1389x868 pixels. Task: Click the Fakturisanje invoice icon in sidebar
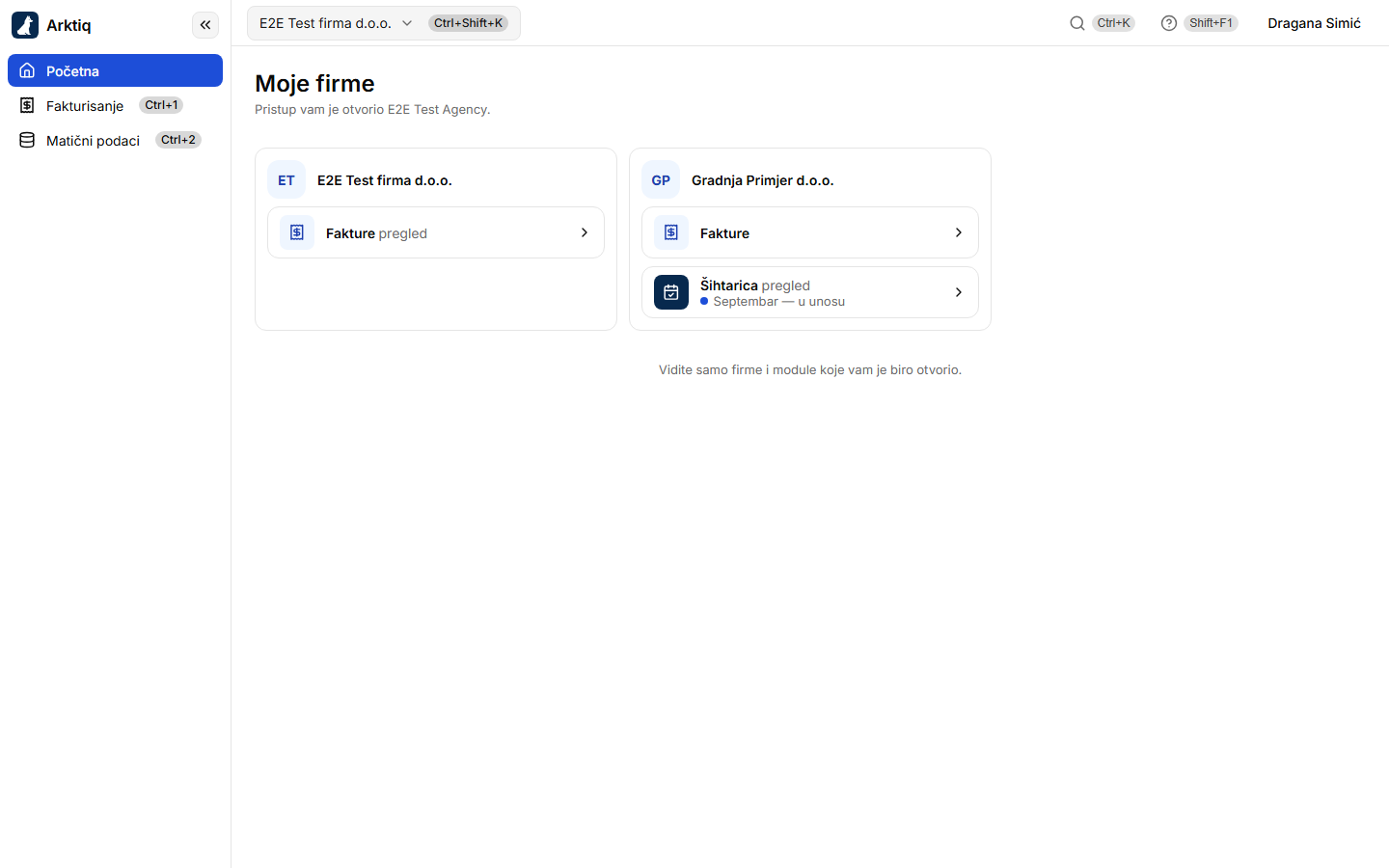[x=27, y=105]
